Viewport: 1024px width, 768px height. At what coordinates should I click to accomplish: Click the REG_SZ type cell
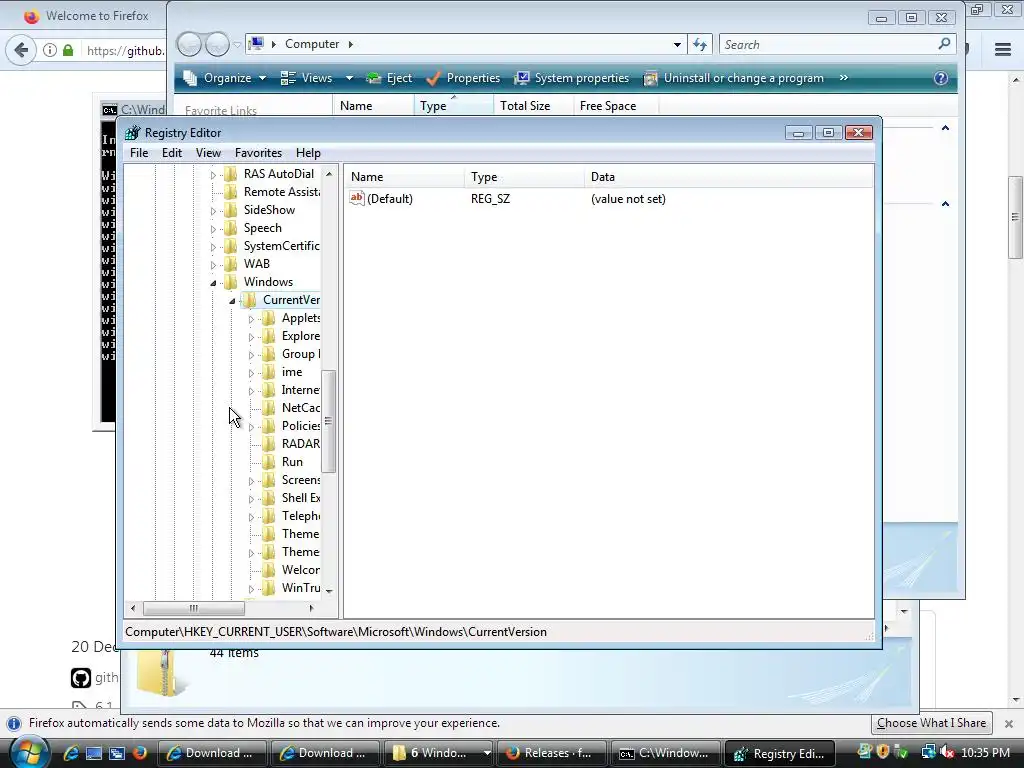click(x=490, y=199)
